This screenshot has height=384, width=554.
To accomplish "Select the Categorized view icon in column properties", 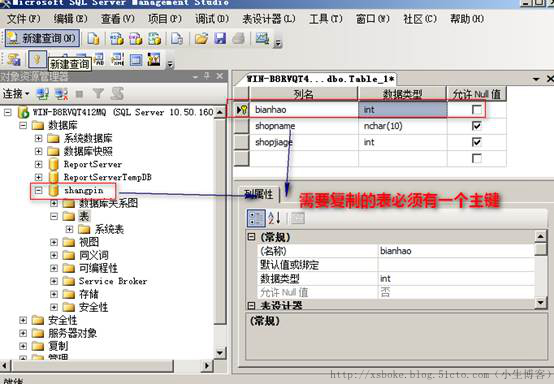I will [x=256, y=218].
